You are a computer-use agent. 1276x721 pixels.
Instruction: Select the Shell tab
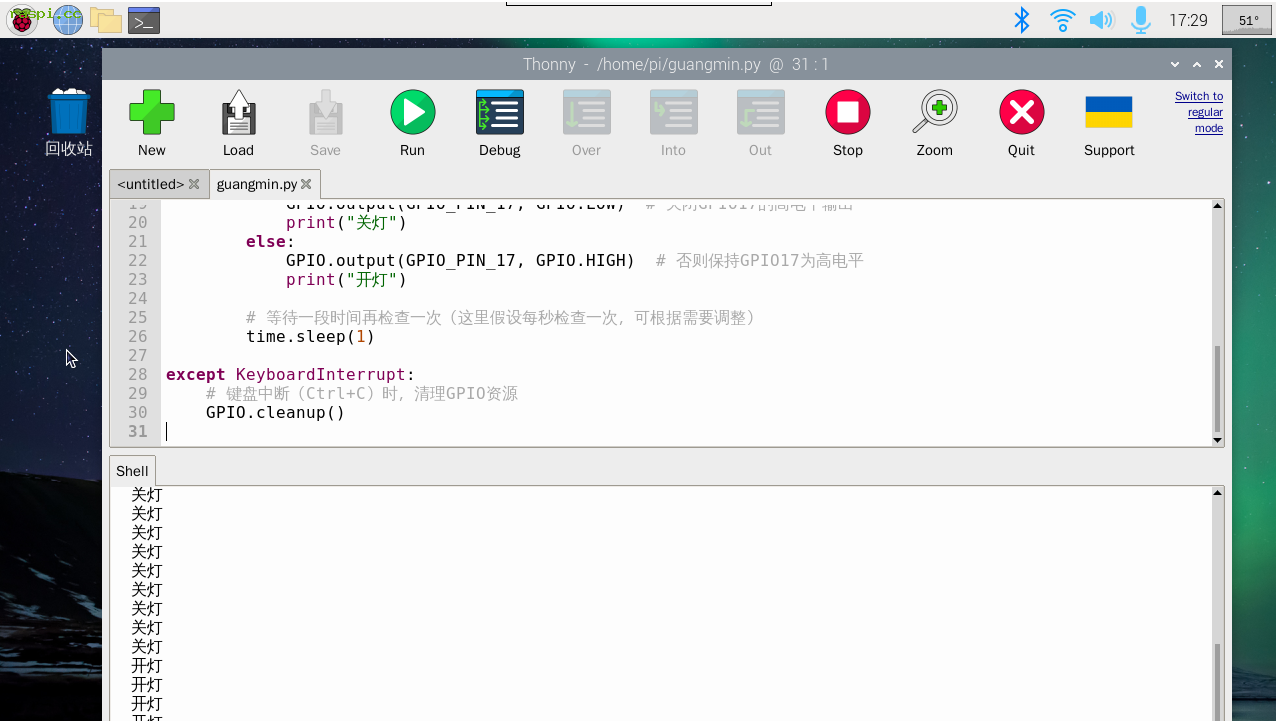pyautogui.click(x=132, y=471)
